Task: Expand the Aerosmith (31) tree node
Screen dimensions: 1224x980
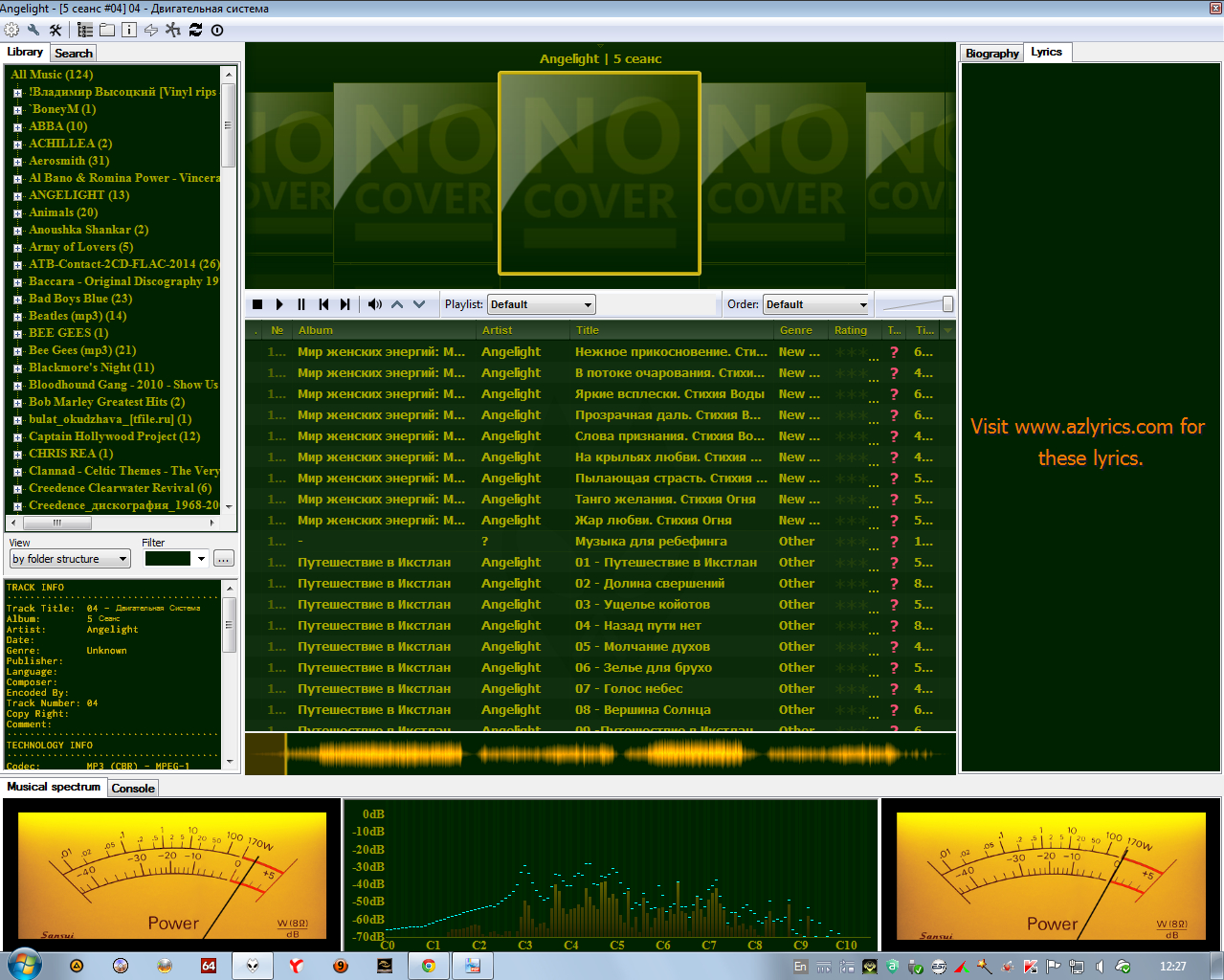Action: click(17, 162)
